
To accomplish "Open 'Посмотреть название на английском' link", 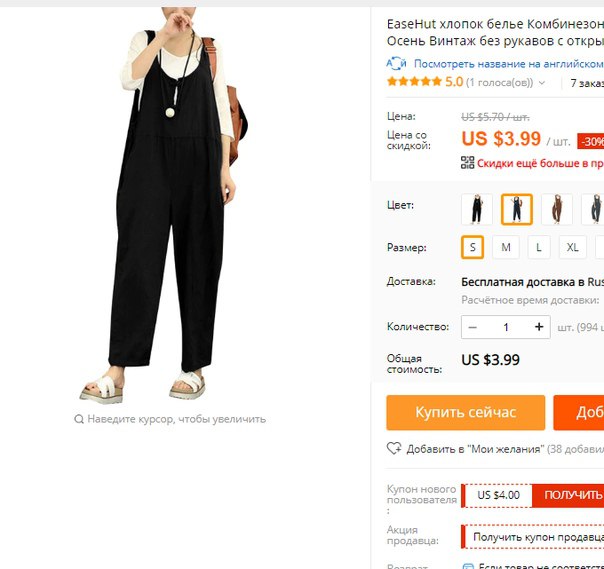I will (508, 64).
